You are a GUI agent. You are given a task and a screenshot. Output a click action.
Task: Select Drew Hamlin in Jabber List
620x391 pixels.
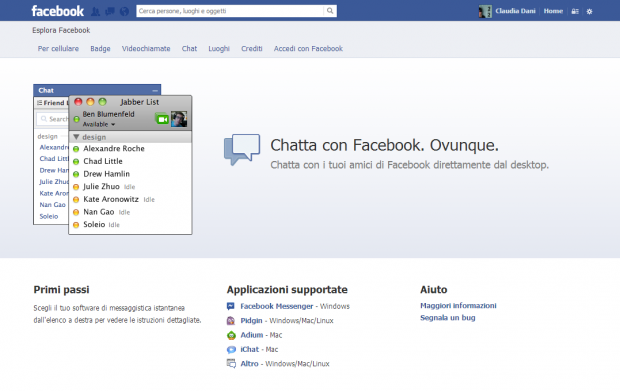click(106, 174)
